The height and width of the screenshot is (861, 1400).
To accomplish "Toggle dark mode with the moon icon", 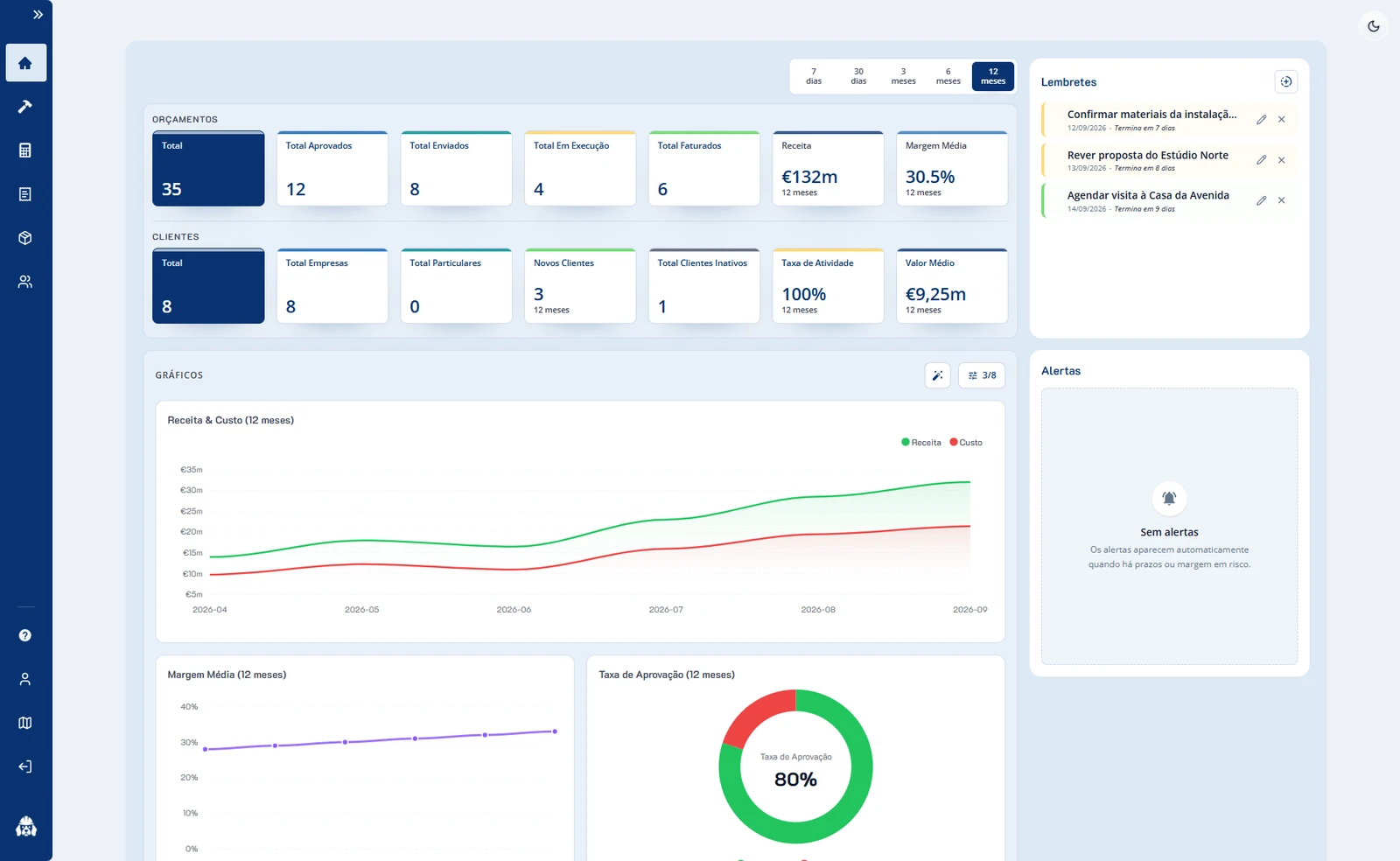I will click(1374, 26).
